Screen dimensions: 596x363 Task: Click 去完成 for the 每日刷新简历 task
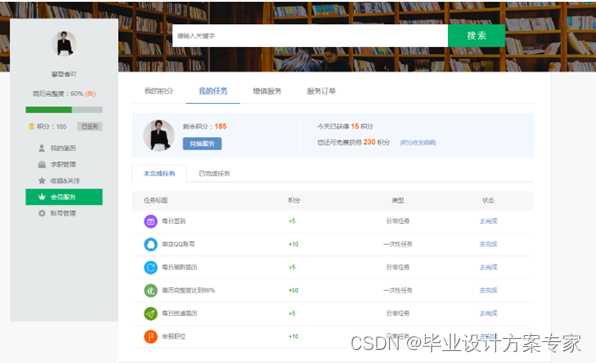[x=488, y=267]
